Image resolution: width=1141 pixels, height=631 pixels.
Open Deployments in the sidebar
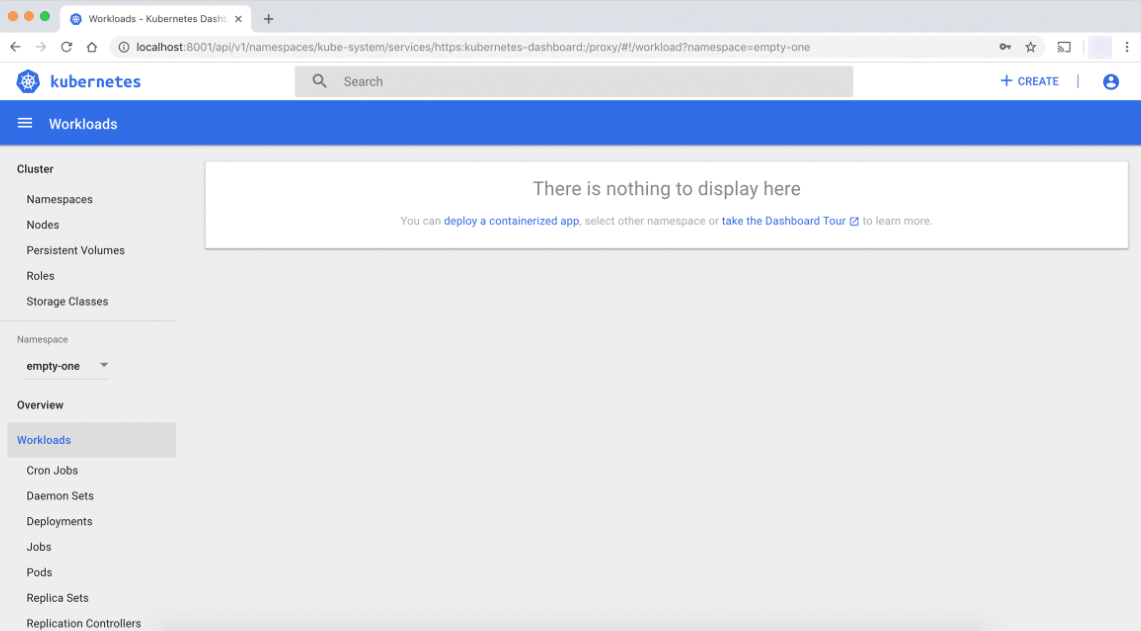click(60, 521)
